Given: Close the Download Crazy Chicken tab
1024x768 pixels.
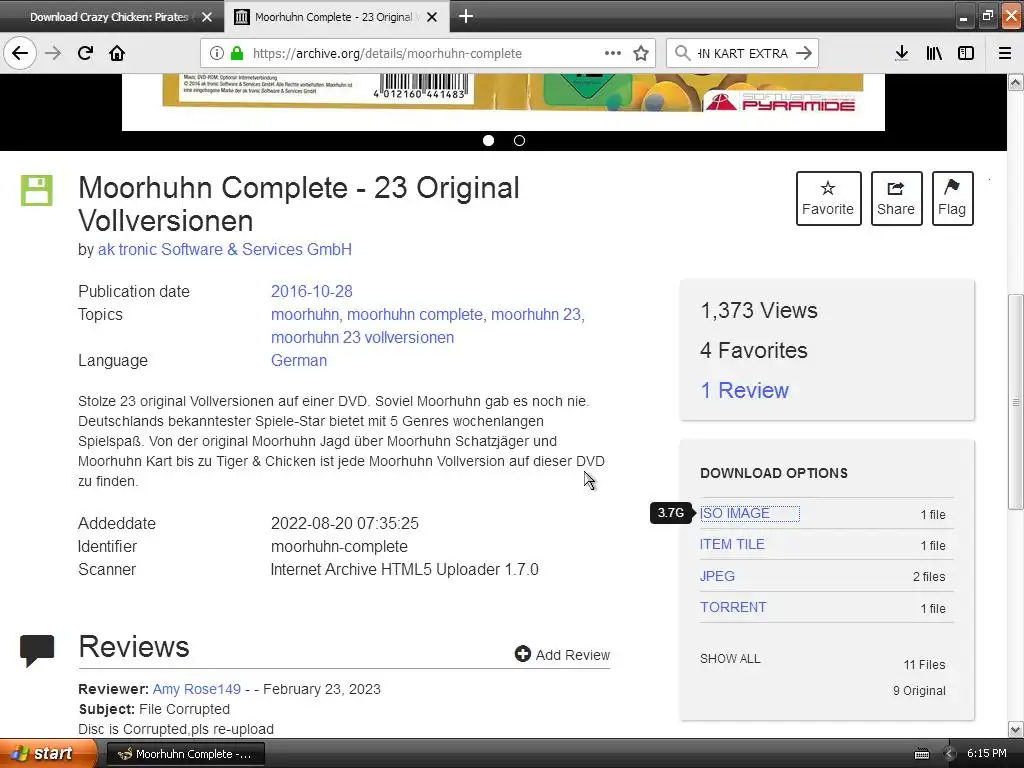Looking at the screenshot, I should (x=207, y=17).
